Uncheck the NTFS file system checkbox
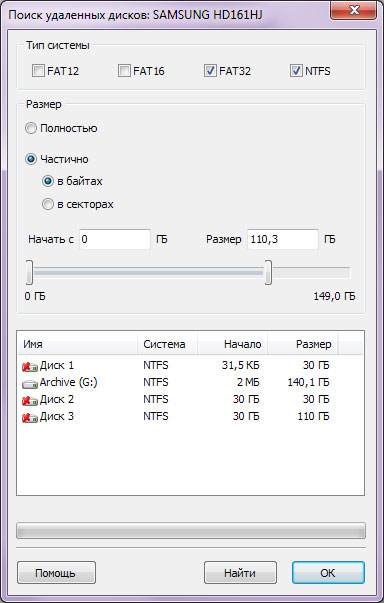Viewport: 384px width, 603px height. click(296, 71)
